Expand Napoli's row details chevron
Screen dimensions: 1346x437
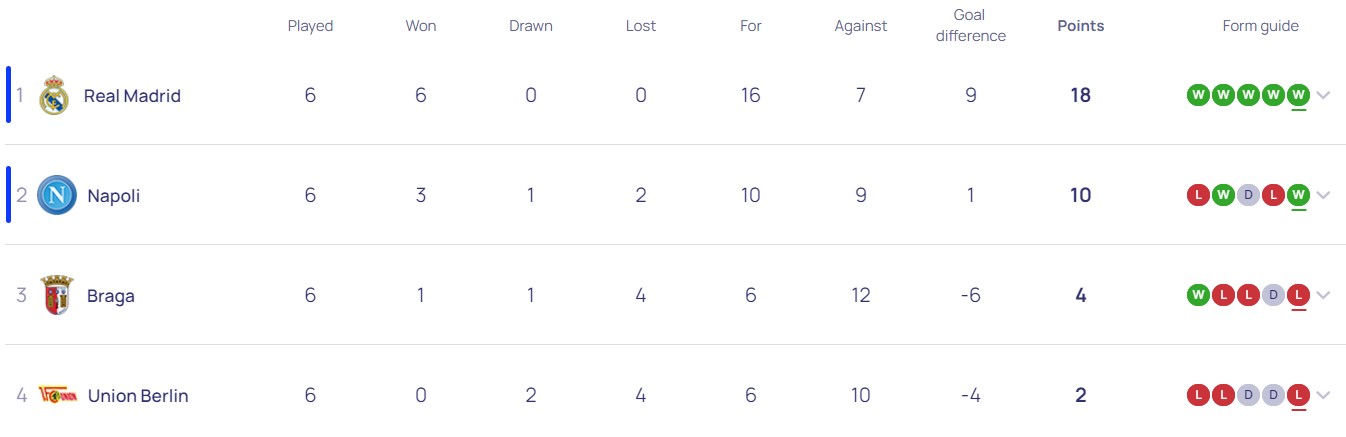[1324, 196]
